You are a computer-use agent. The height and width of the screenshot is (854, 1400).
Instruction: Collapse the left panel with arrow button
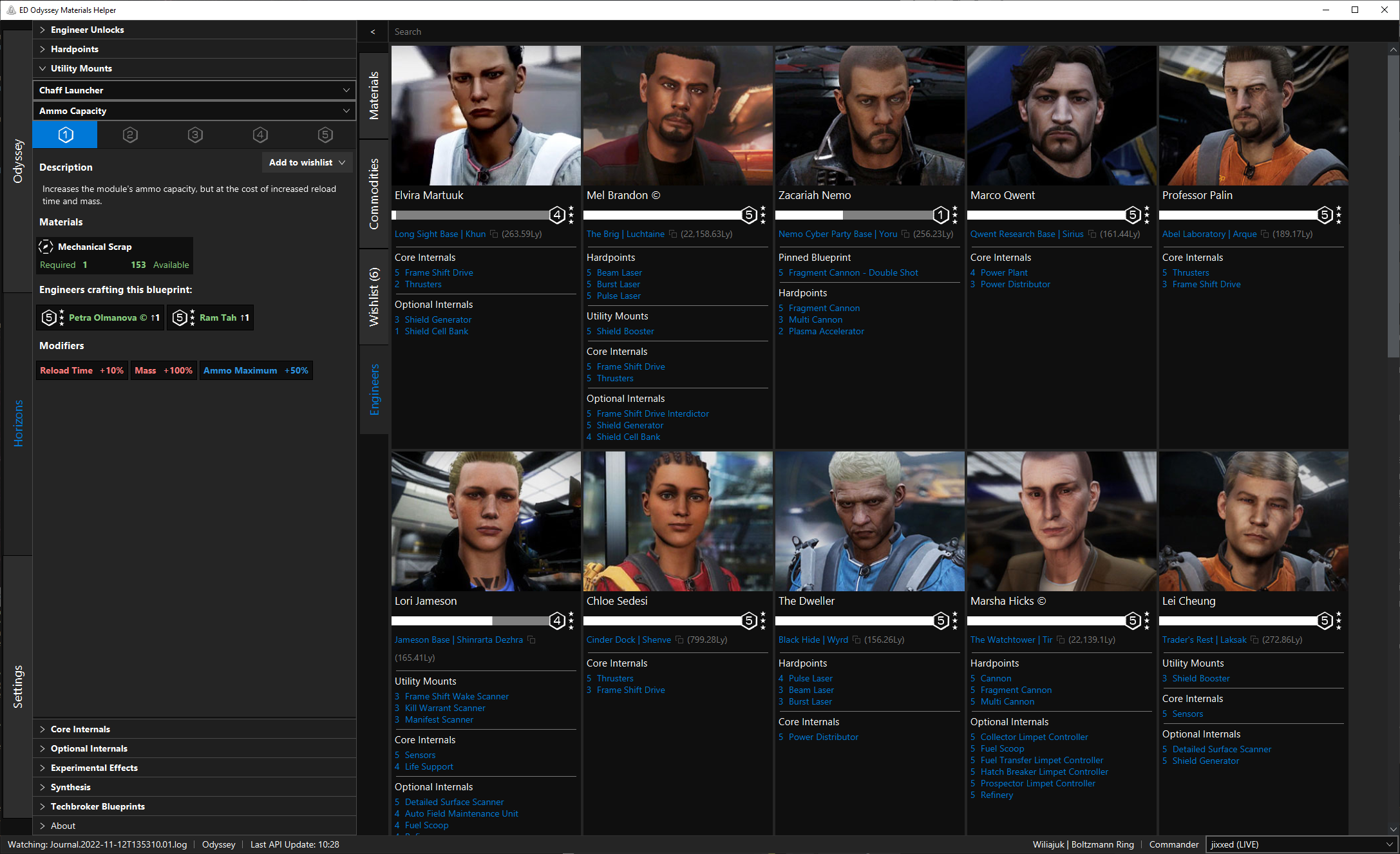[373, 32]
